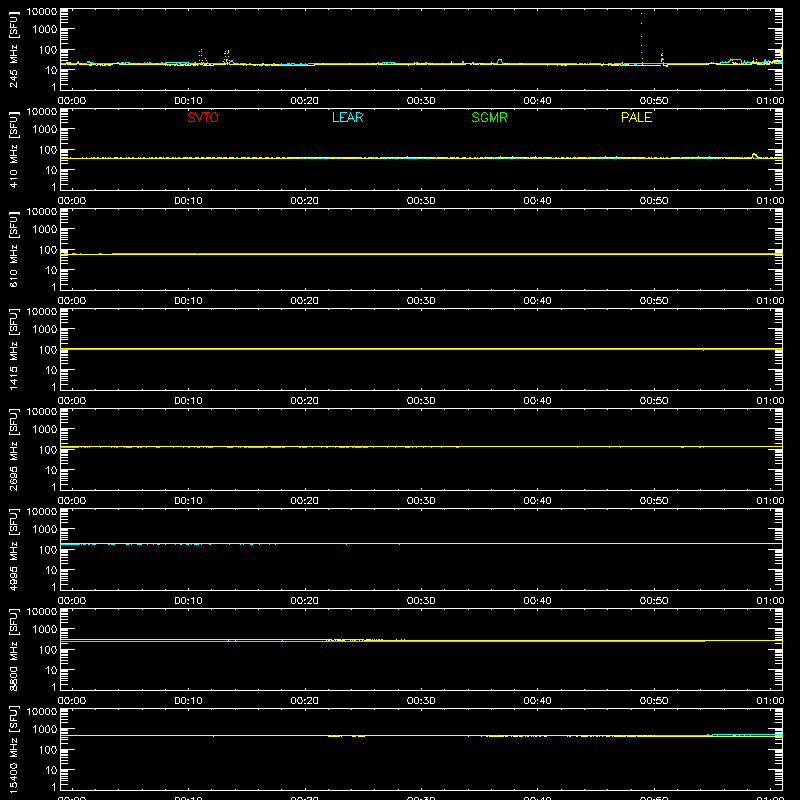Click the 00:00 time label under 8800 MHz plot

(72, 701)
